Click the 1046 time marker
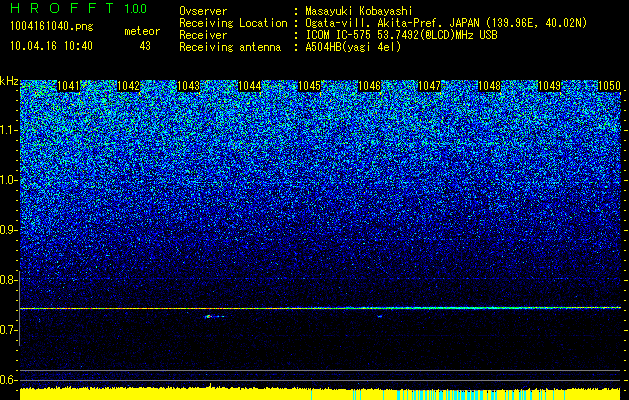The width and height of the screenshot is (629, 400). coord(369,86)
